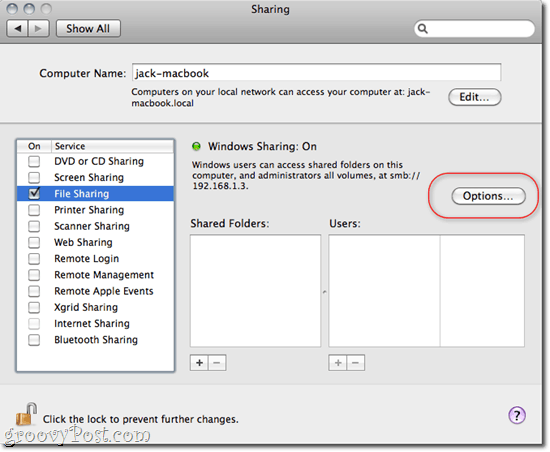This screenshot has height=452, width=550.
Task: Open help with the question mark icon
Action: [516, 415]
